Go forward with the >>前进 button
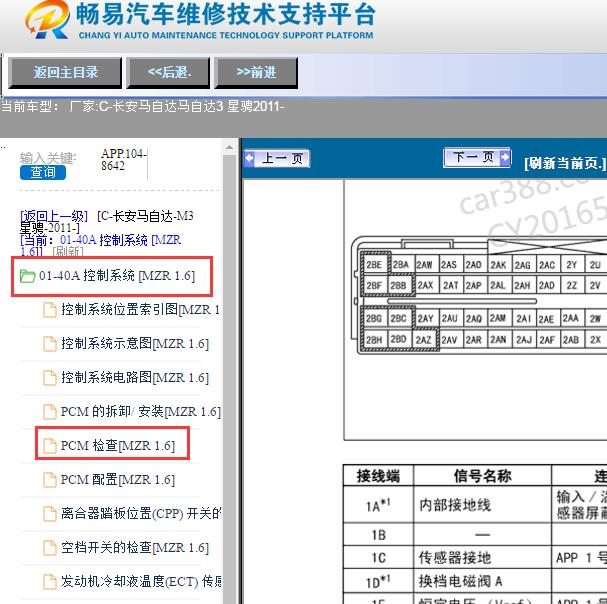This screenshot has width=607, height=604. (256, 72)
